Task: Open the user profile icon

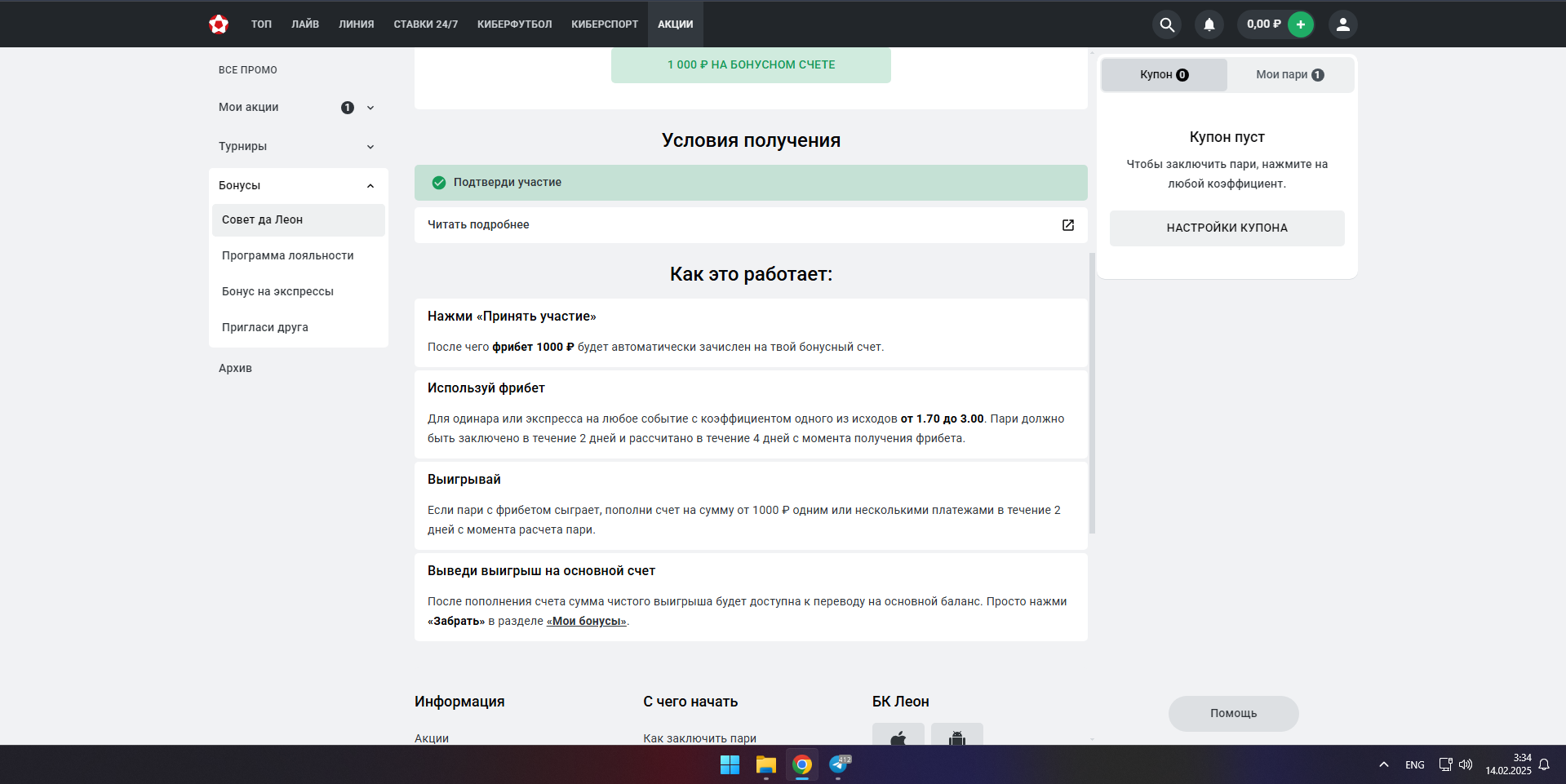Action: 1342,24
